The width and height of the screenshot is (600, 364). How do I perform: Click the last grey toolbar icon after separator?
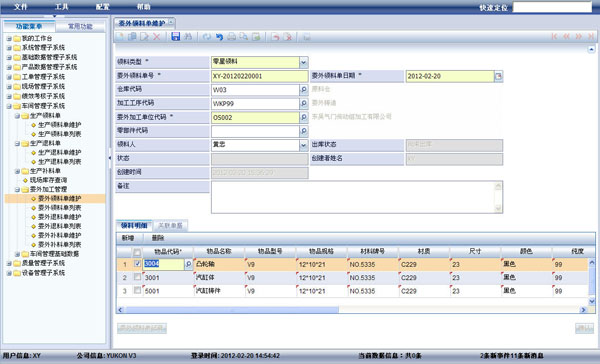coord(307,37)
